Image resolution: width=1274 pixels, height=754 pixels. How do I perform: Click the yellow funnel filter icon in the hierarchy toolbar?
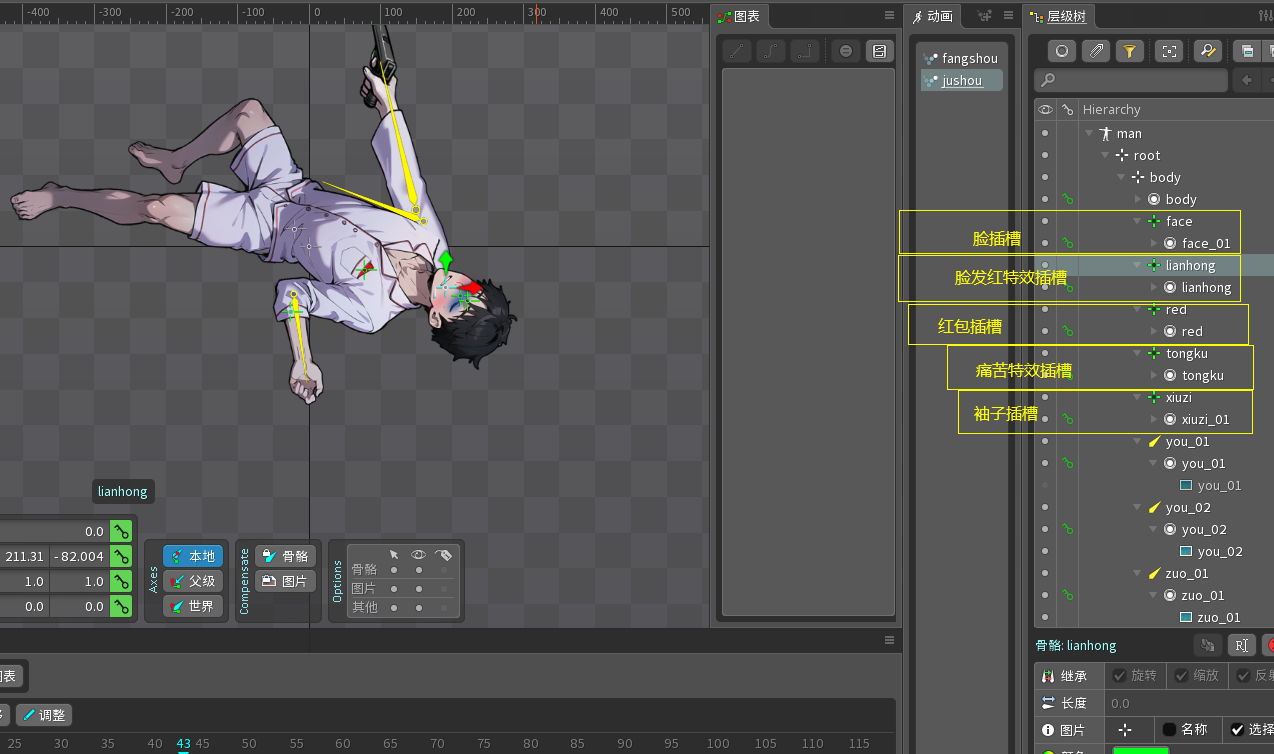(x=1129, y=51)
